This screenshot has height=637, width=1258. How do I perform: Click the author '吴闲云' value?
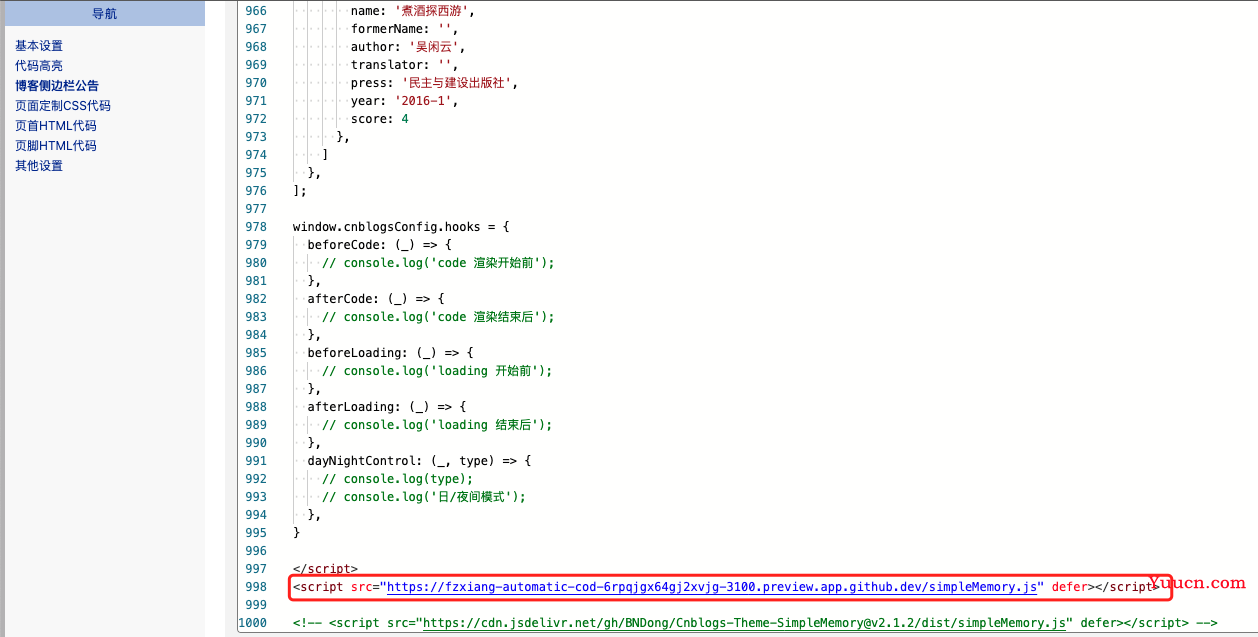[x=433, y=47]
